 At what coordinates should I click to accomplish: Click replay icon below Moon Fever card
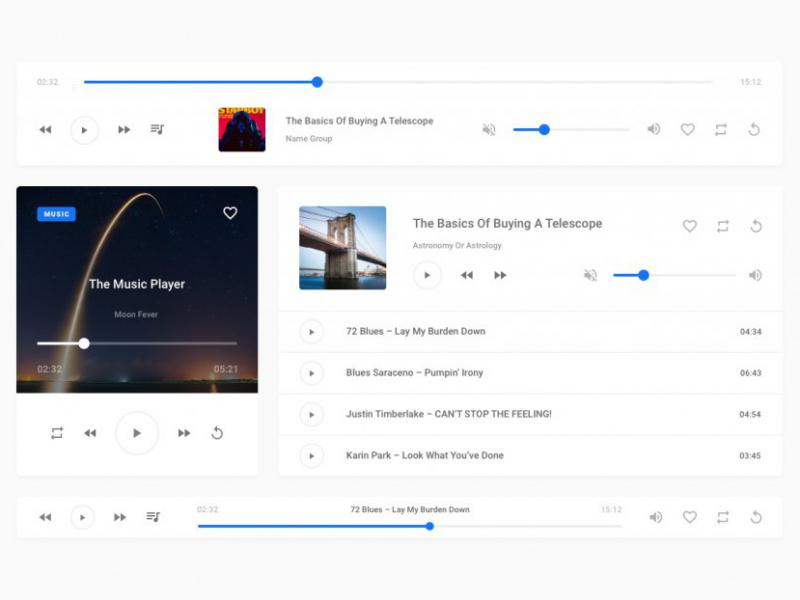[217, 433]
